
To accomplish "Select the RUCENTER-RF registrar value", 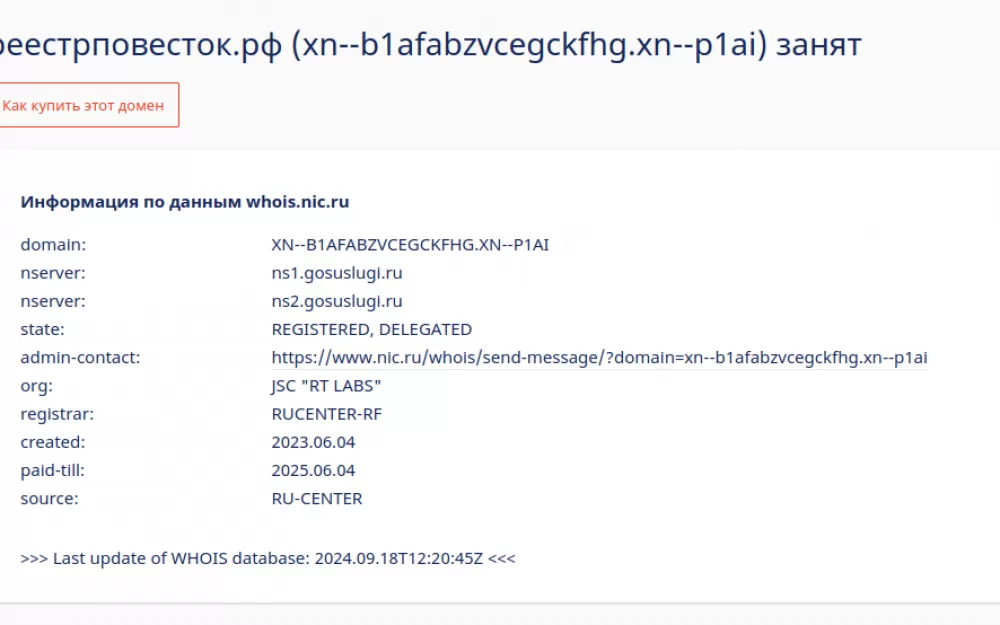I will (327, 414).
